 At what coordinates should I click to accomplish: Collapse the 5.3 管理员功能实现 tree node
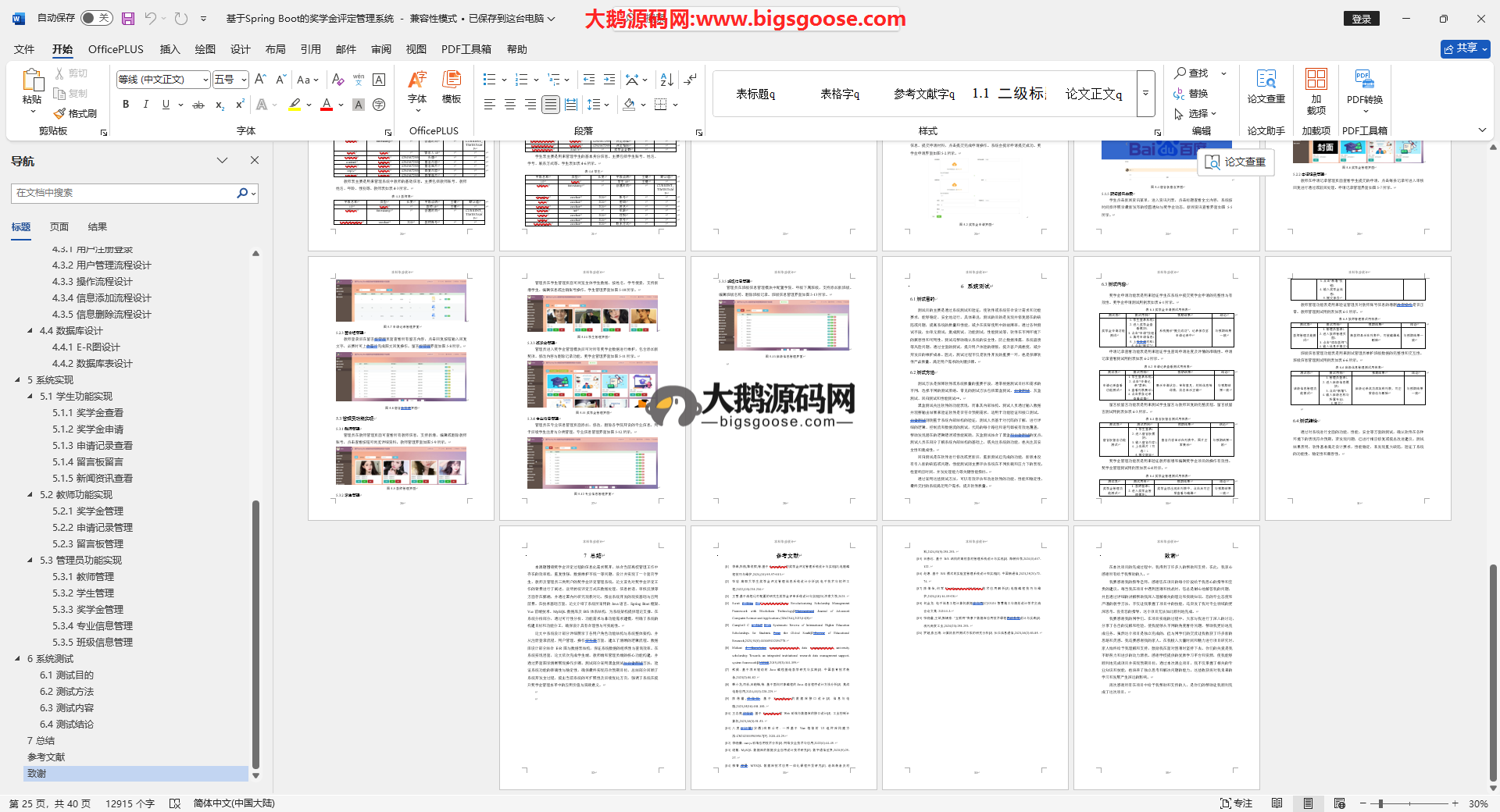tap(30, 561)
